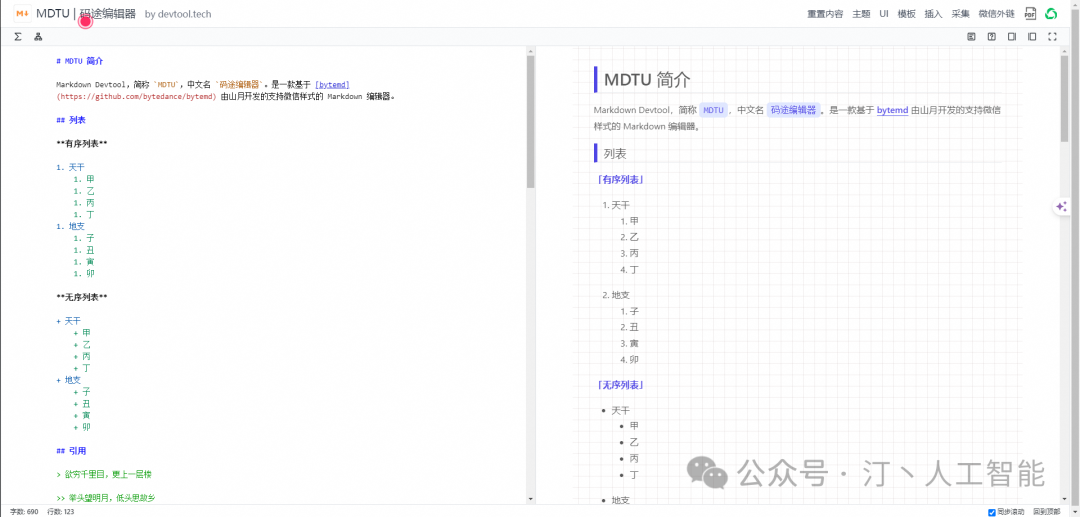Click the bytemd link in preview

point(892,110)
